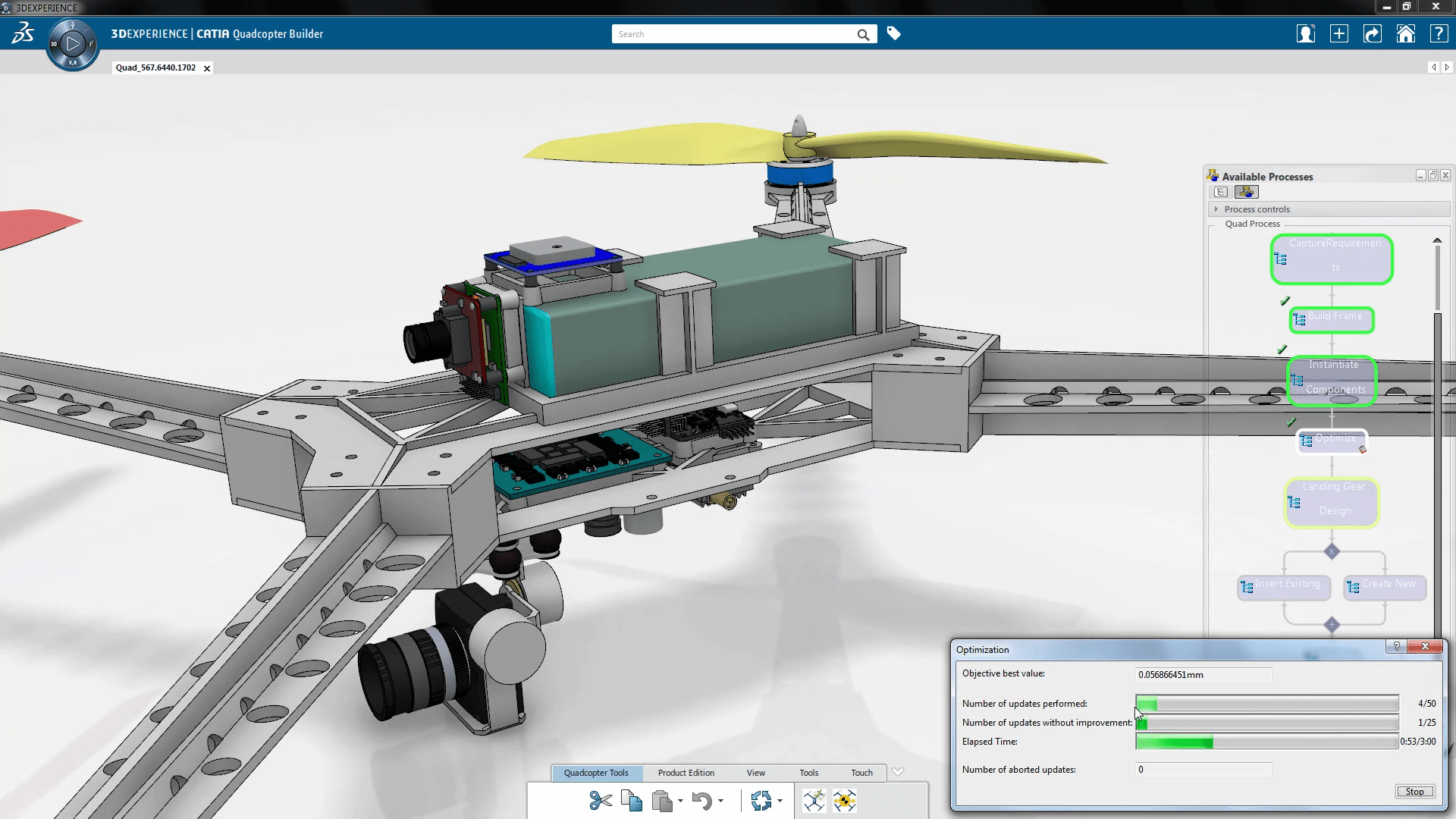Click the CaptureMeasurement process node
The image size is (1456, 819).
tap(1332, 256)
